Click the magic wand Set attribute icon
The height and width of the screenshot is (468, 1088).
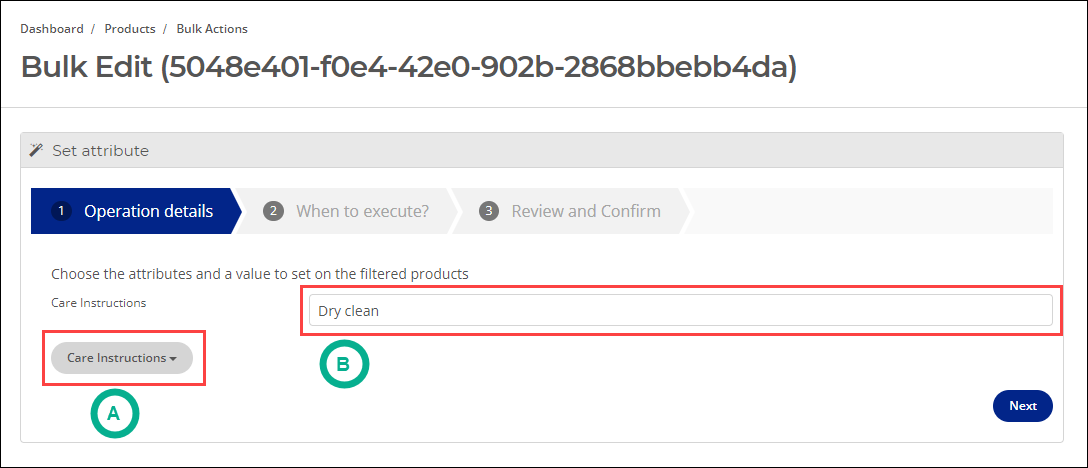tap(37, 150)
